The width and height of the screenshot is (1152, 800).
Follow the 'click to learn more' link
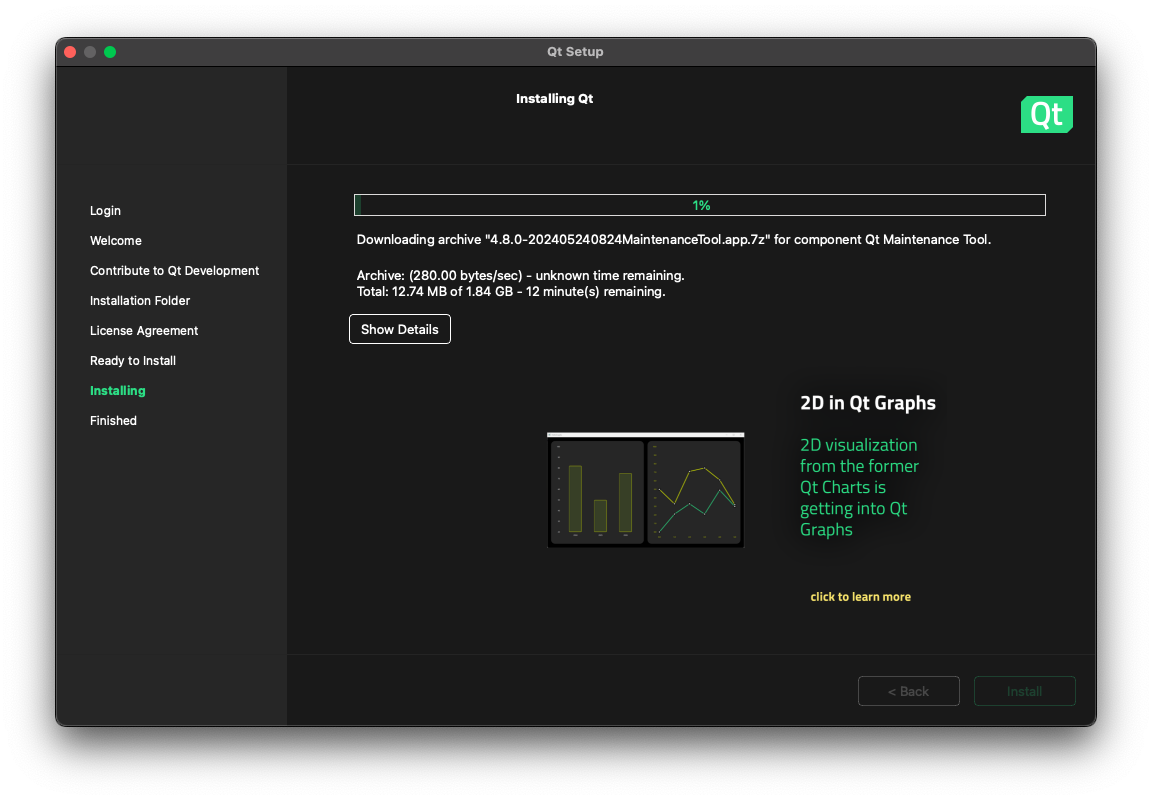[860, 597]
